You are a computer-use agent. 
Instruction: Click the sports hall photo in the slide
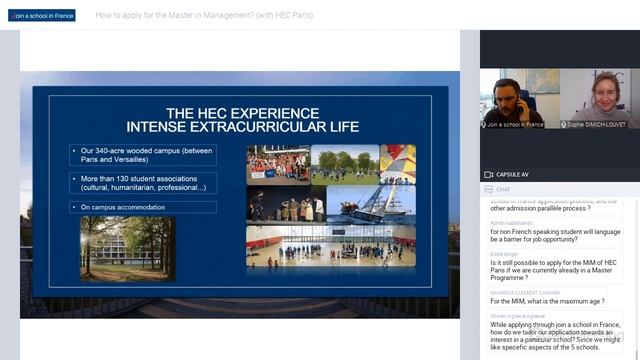click(x=331, y=246)
